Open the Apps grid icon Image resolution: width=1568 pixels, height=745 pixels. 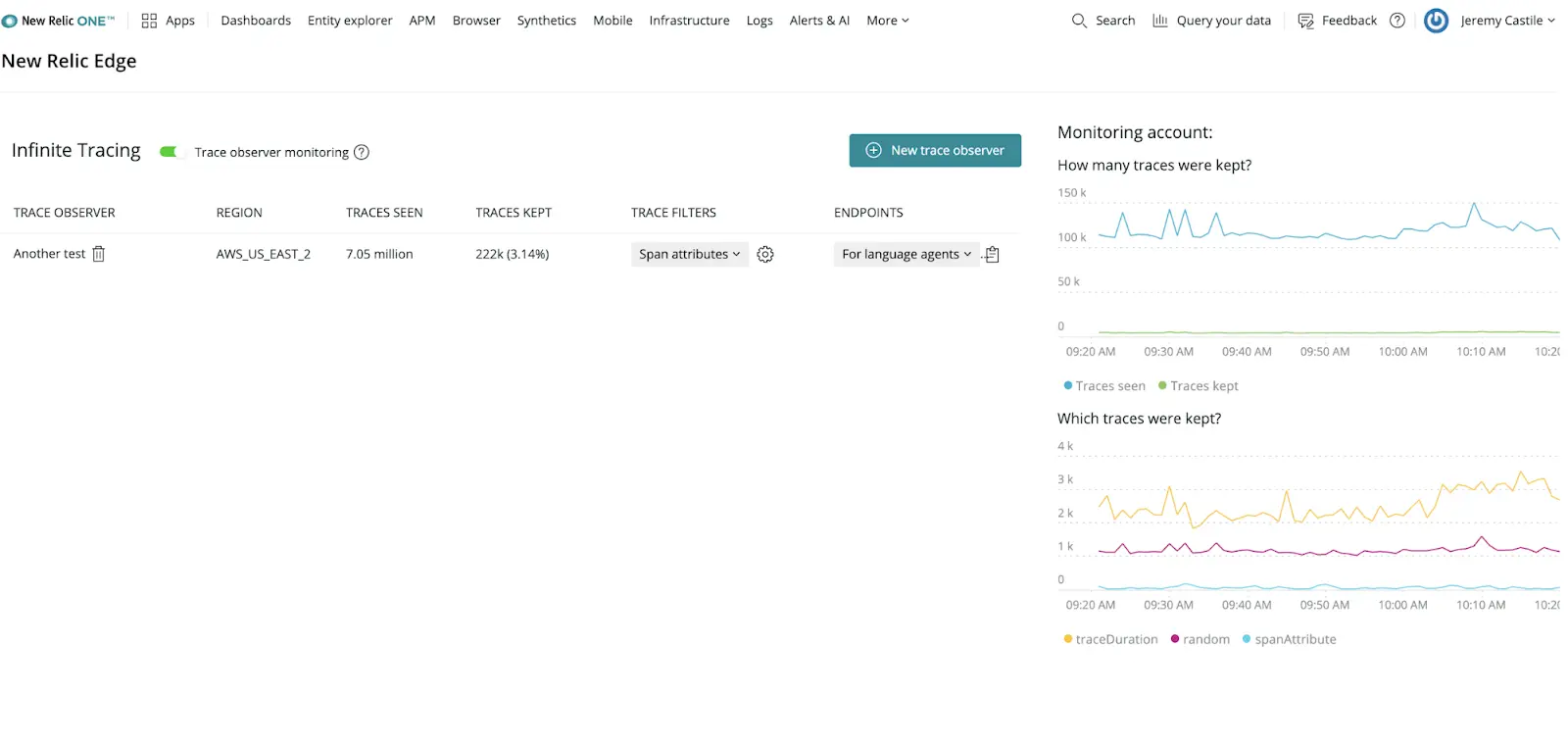pyautogui.click(x=149, y=21)
